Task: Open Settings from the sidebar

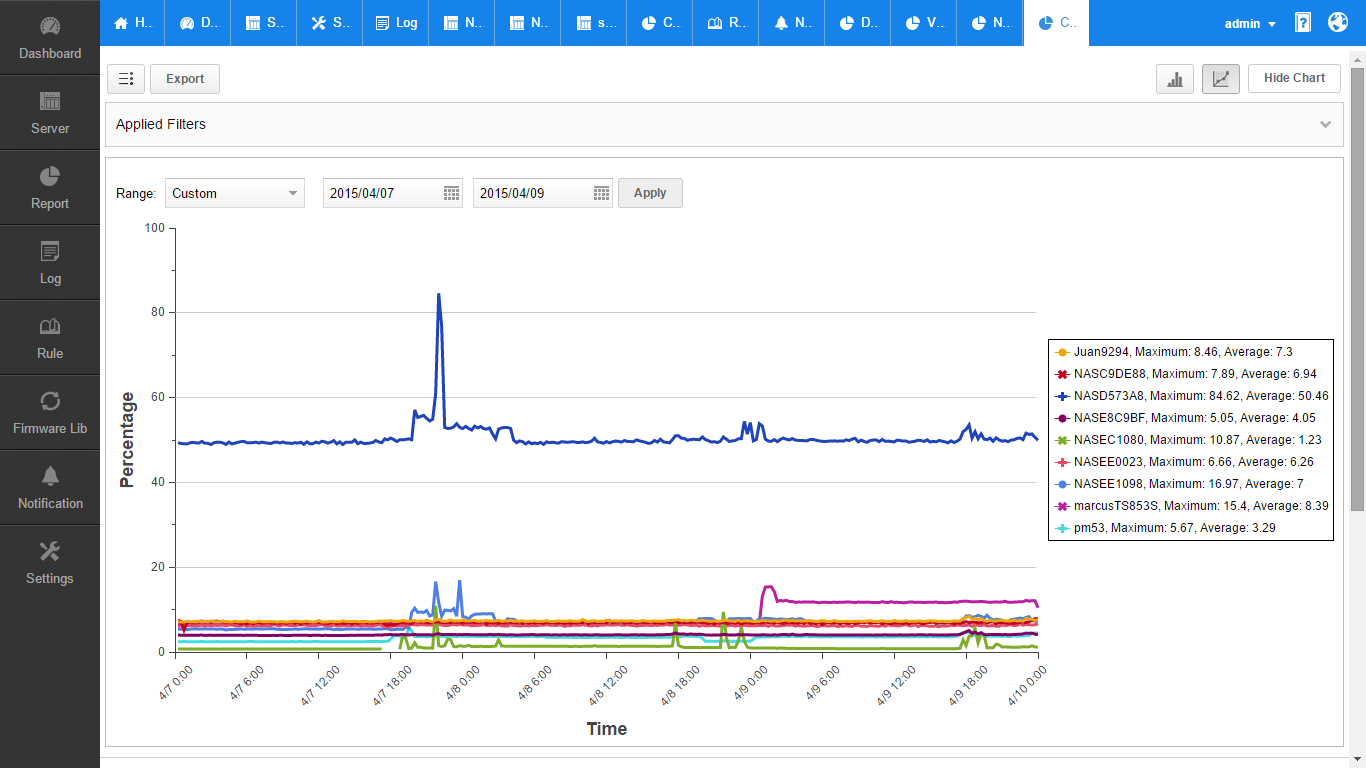Action: (x=50, y=563)
